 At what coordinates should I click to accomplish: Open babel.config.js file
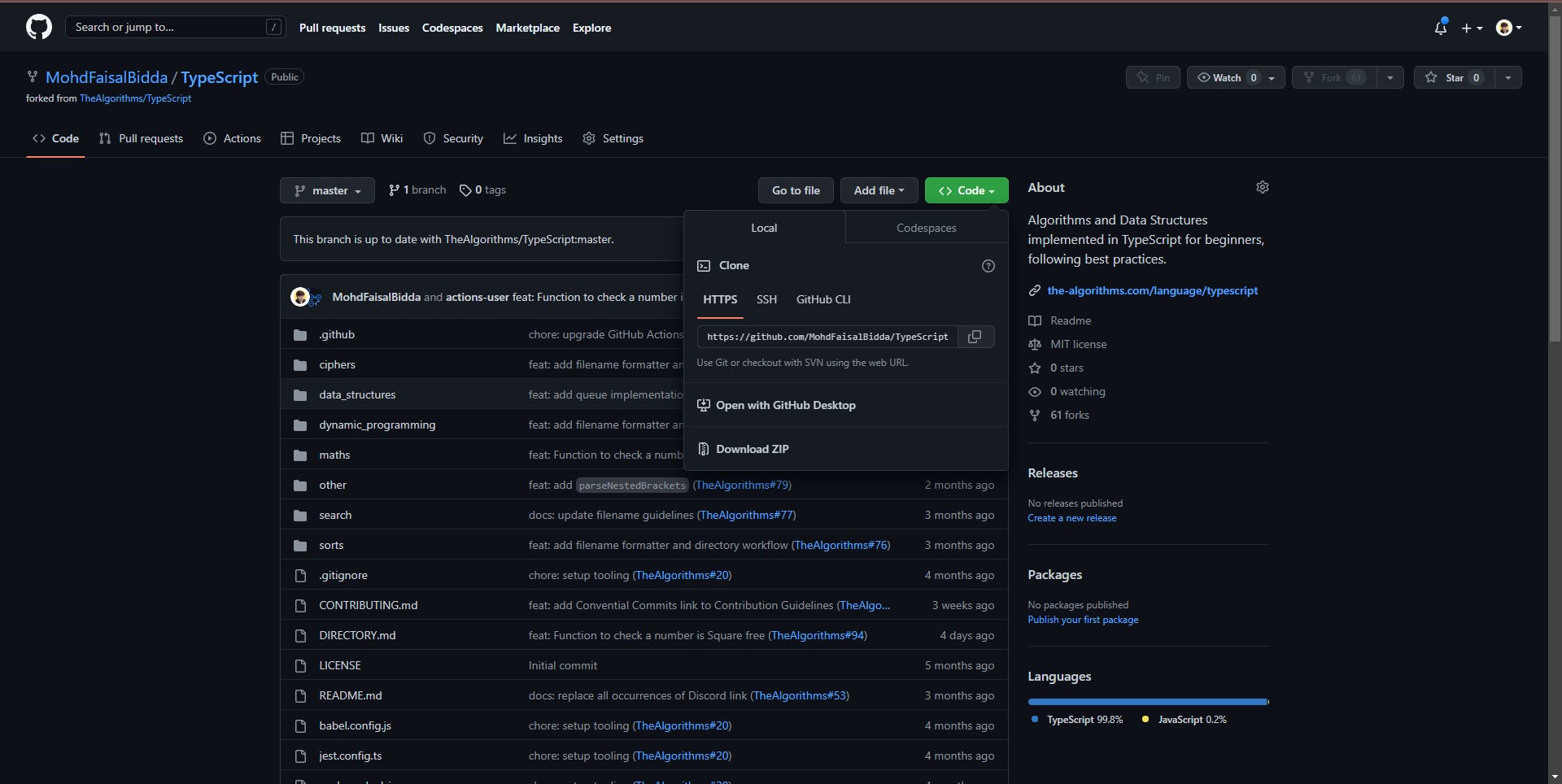pyautogui.click(x=355, y=726)
